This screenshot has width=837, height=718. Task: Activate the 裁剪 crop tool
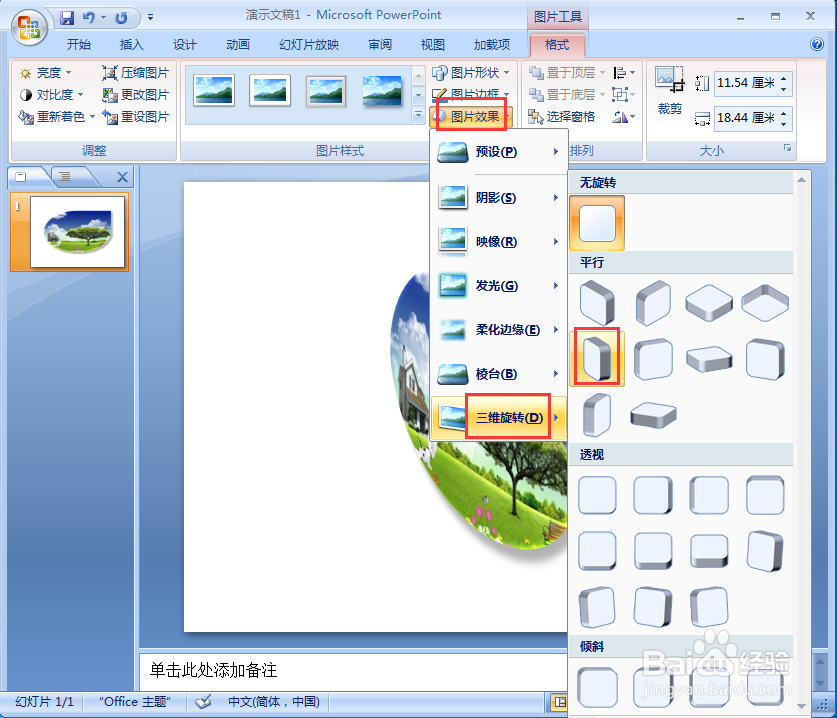(670, 91)
